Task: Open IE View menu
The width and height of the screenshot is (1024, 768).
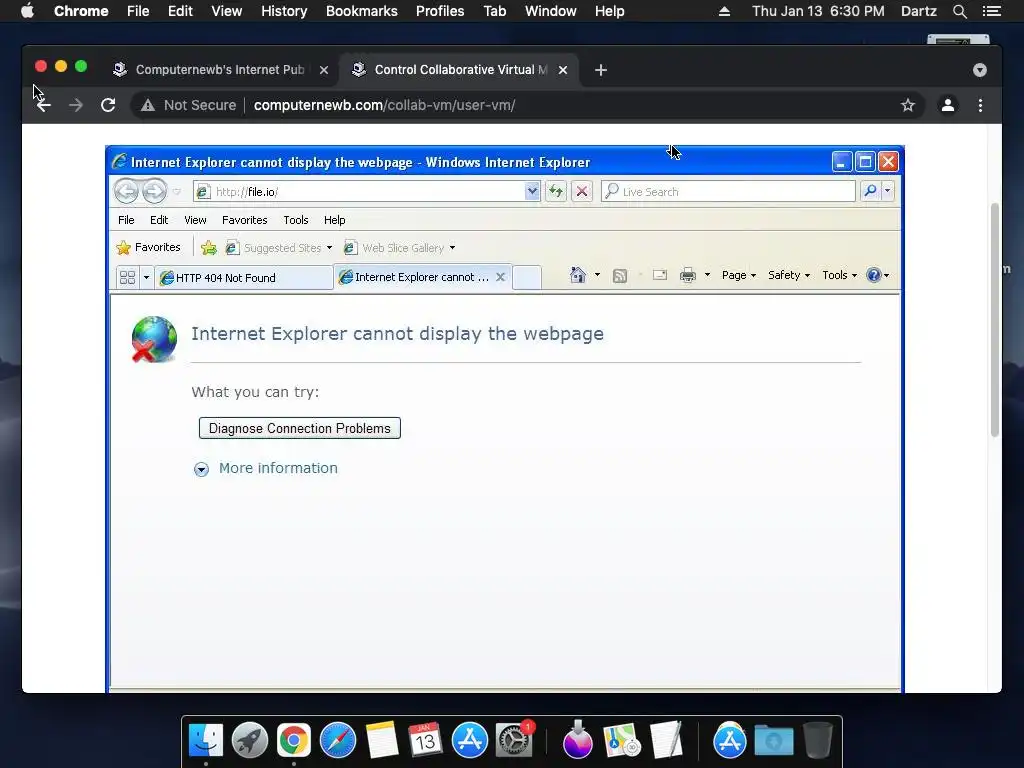Action: 195,220
